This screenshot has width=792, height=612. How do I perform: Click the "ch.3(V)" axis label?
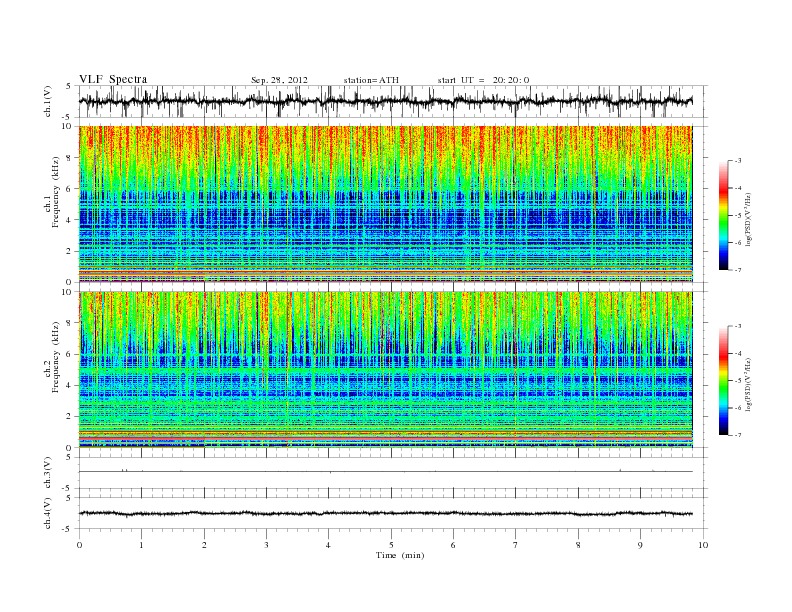click(x=48, y=473)
